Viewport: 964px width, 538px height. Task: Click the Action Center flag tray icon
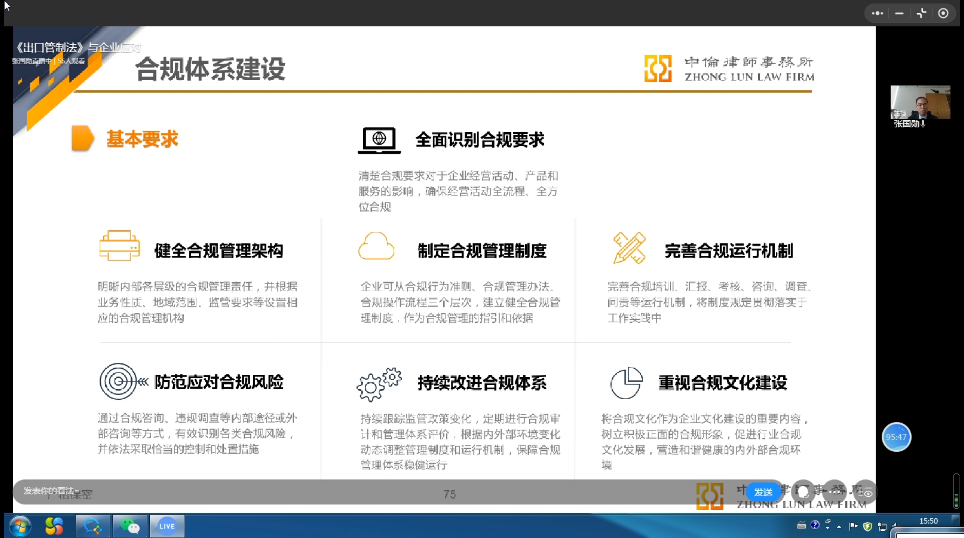click(852, 527)
